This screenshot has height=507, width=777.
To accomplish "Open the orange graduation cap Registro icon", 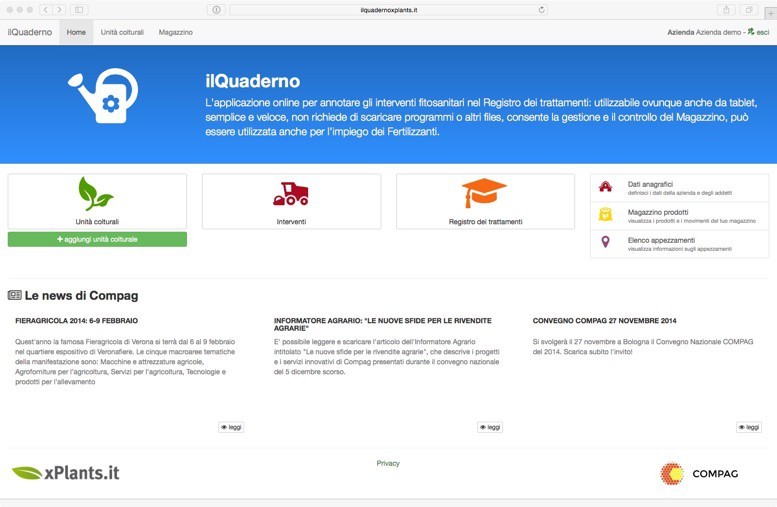I will (484, 193).
